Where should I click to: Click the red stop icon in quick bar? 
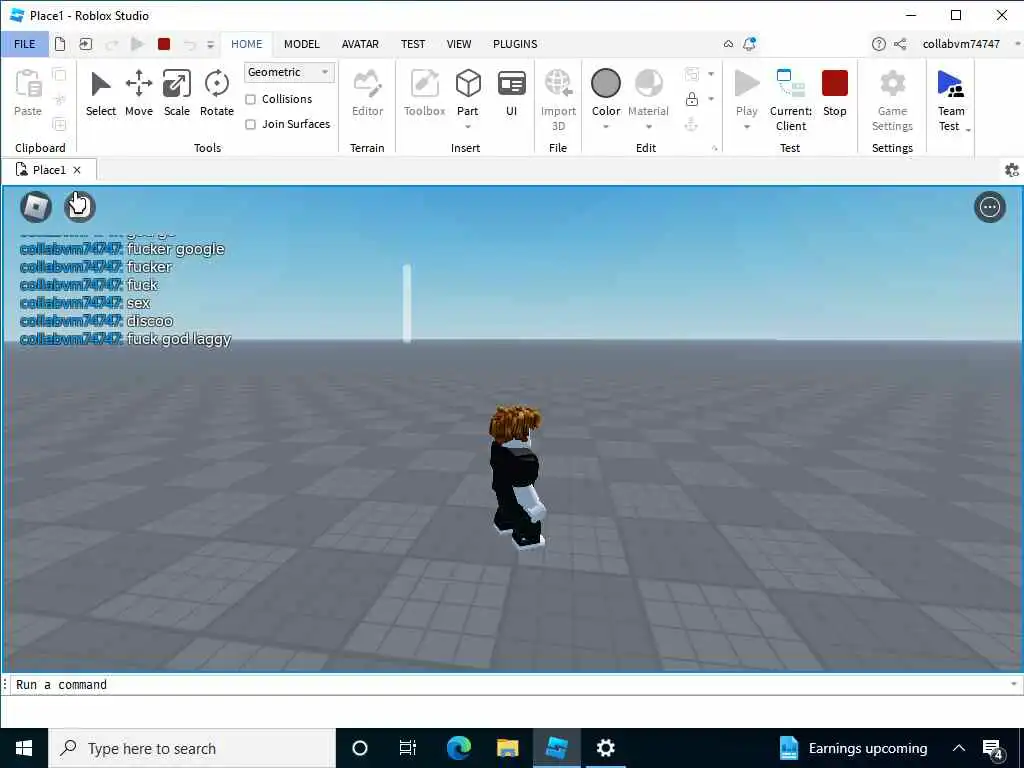(x=164, y=44)
